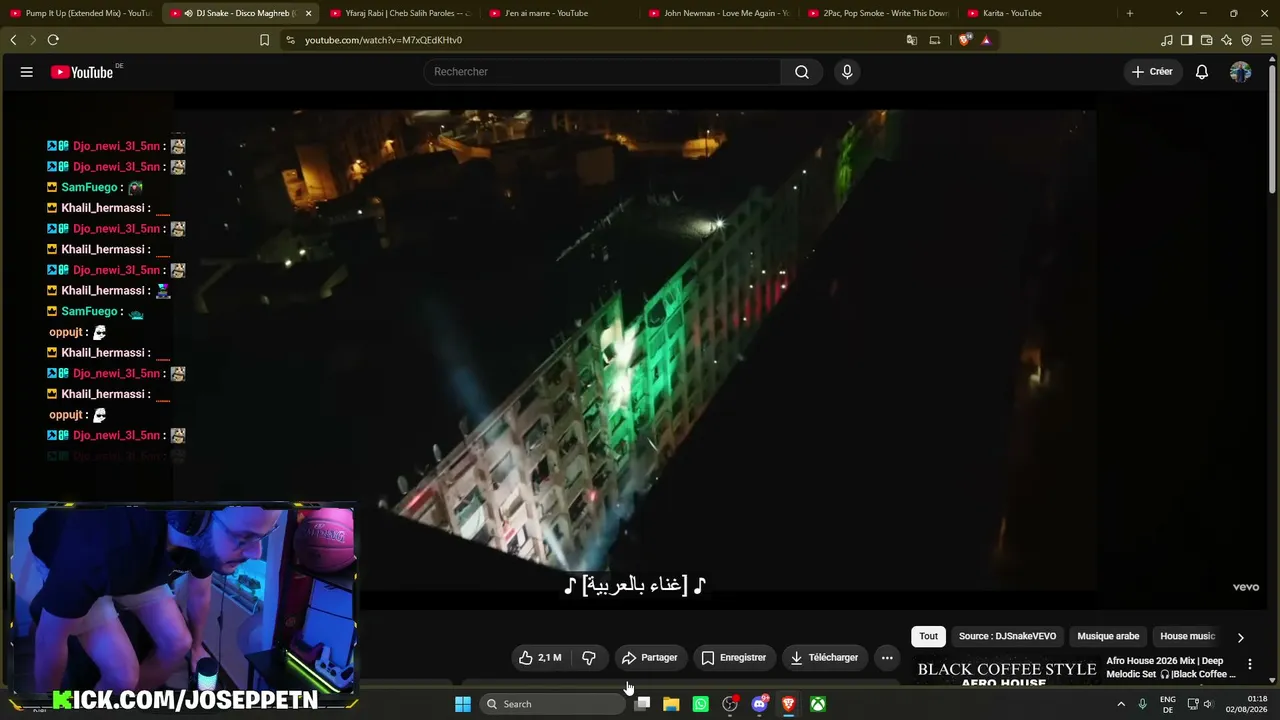Open site settings icon beside the URL

[x=290, y=40]
